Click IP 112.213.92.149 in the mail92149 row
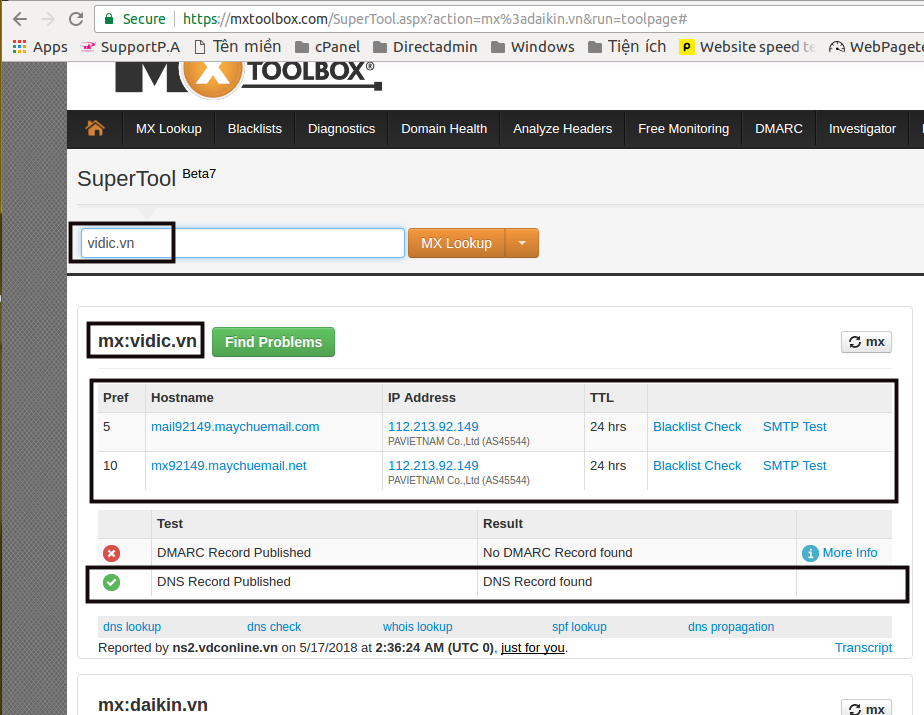The image size is (924, 715). point(433,427)
